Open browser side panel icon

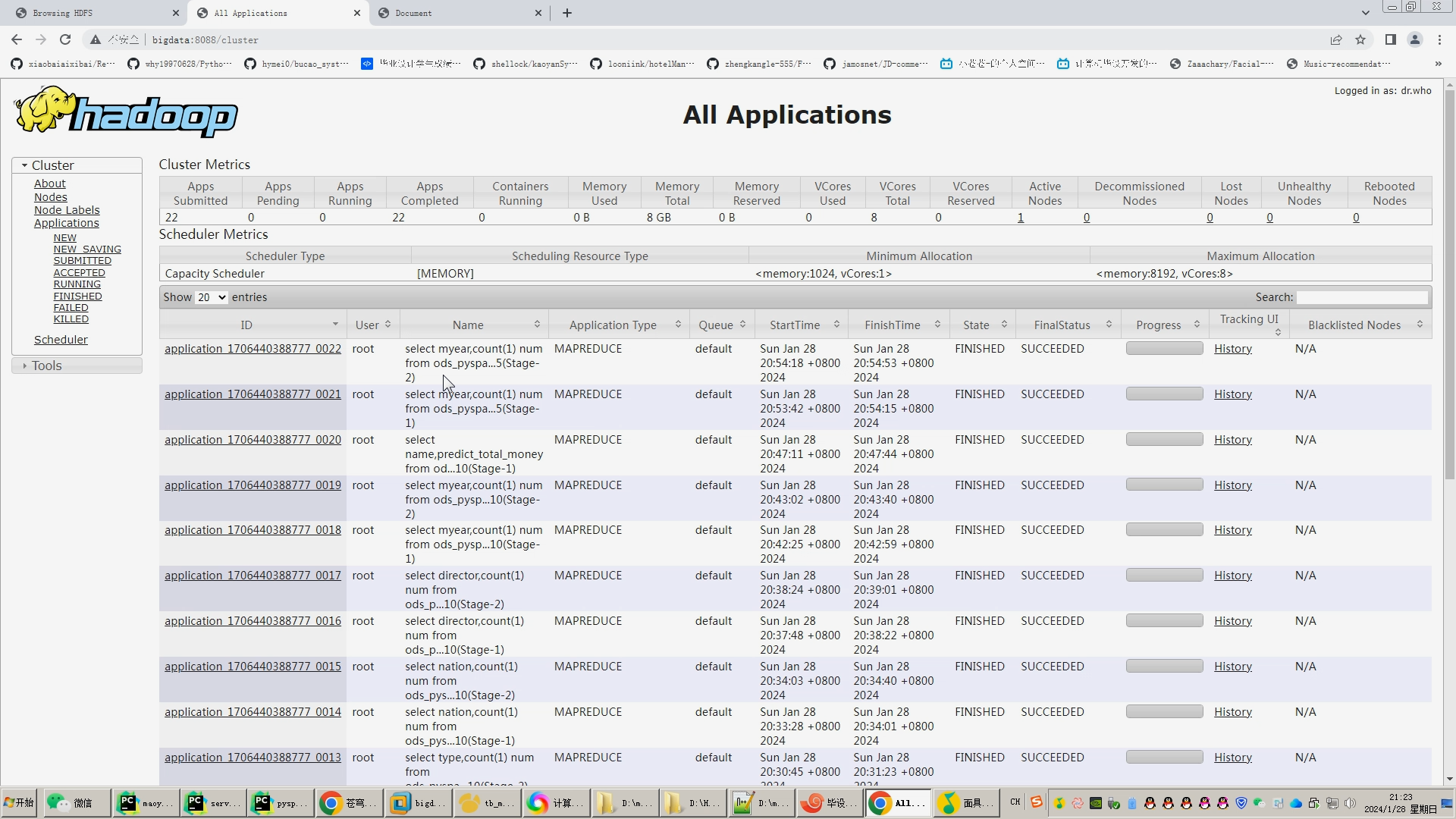point(1390,39)
